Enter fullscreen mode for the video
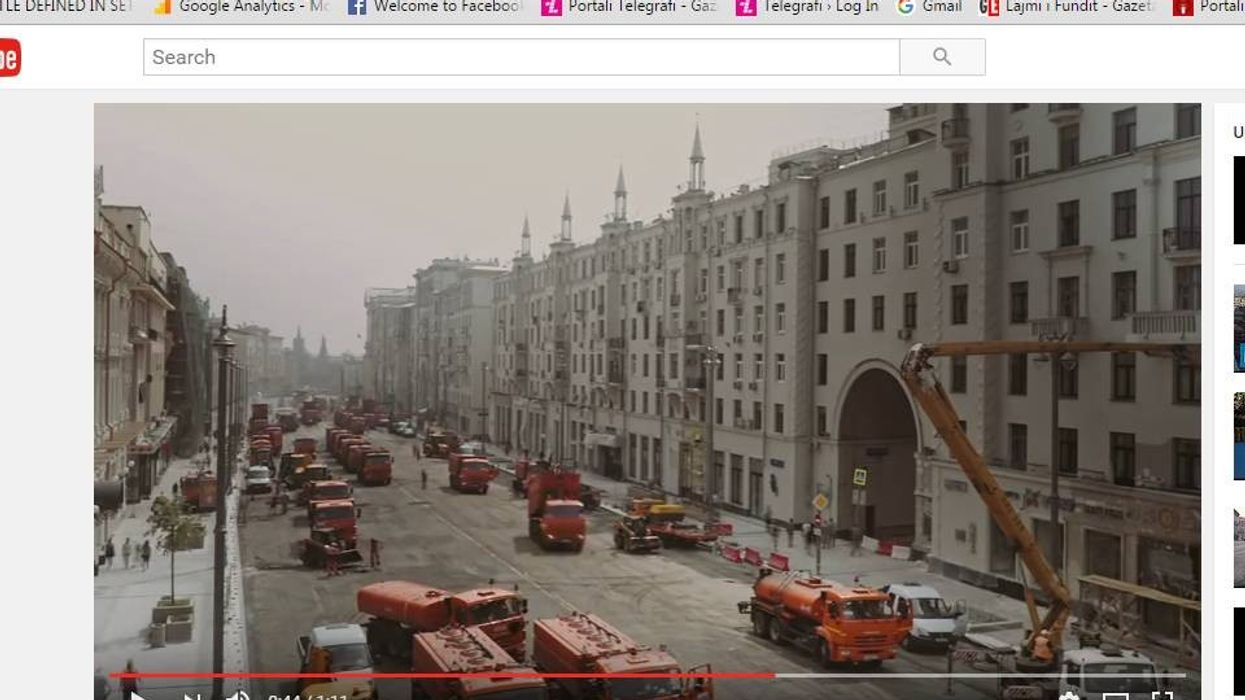 tap(1161, 696)
